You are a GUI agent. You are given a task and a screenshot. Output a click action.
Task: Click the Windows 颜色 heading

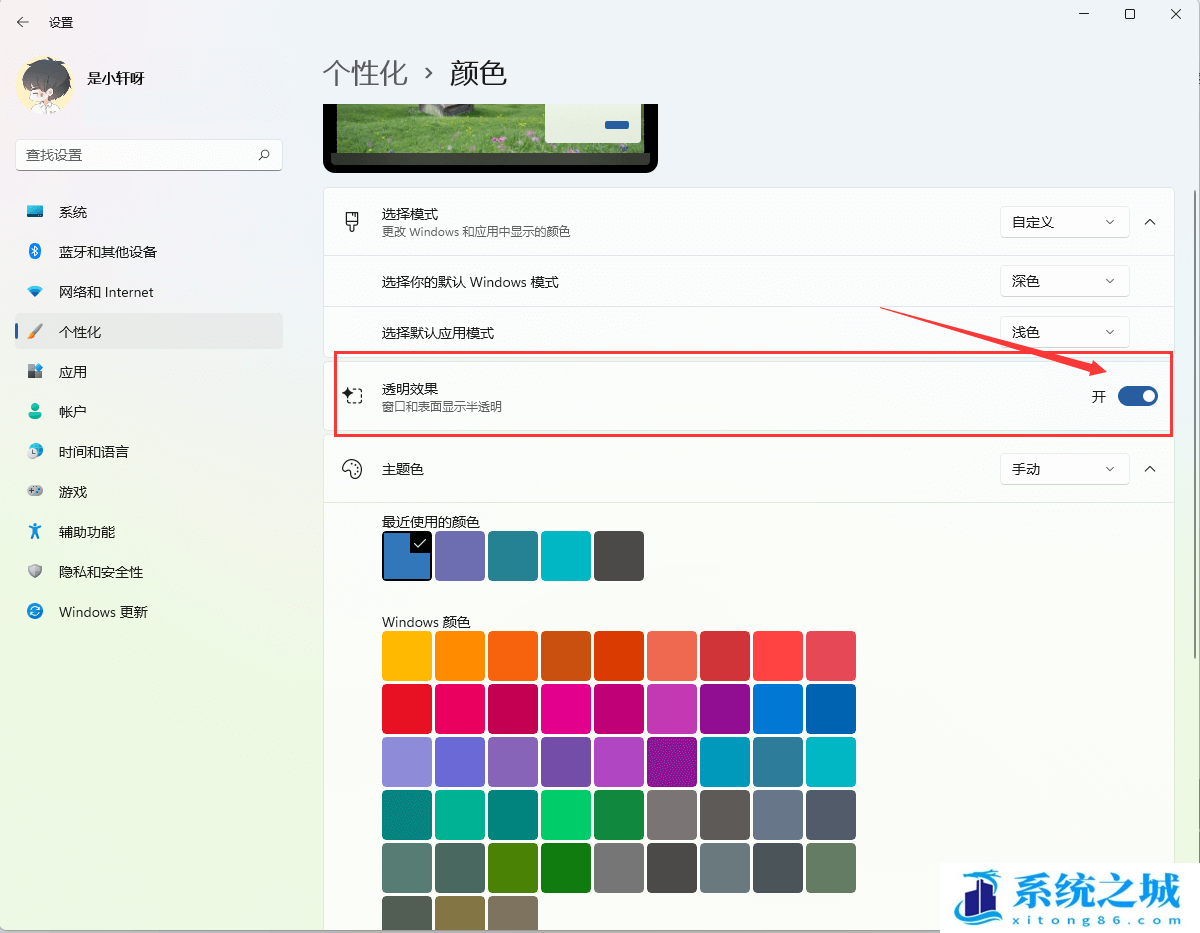coord(426,622)
